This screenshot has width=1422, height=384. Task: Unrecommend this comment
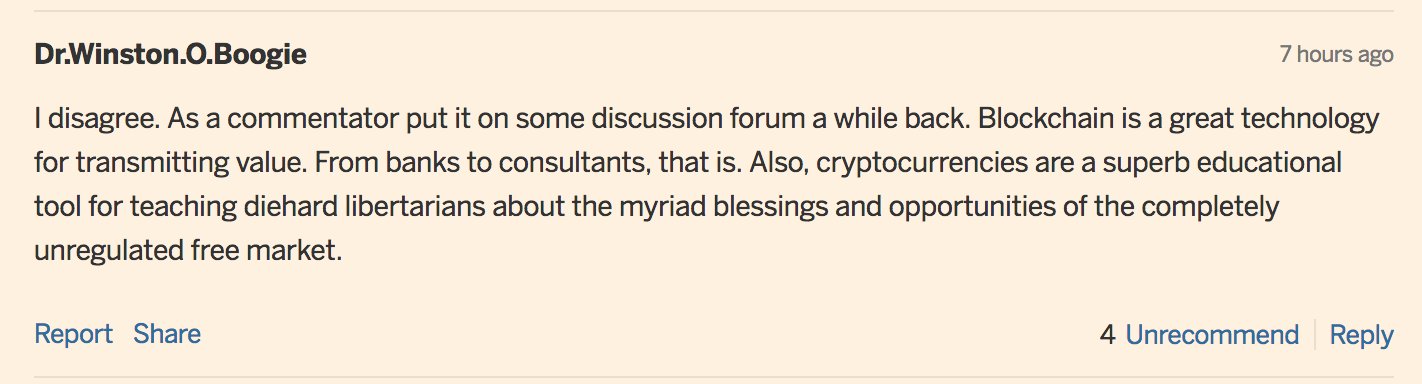pyautogui.click(x=1212, y=335)
